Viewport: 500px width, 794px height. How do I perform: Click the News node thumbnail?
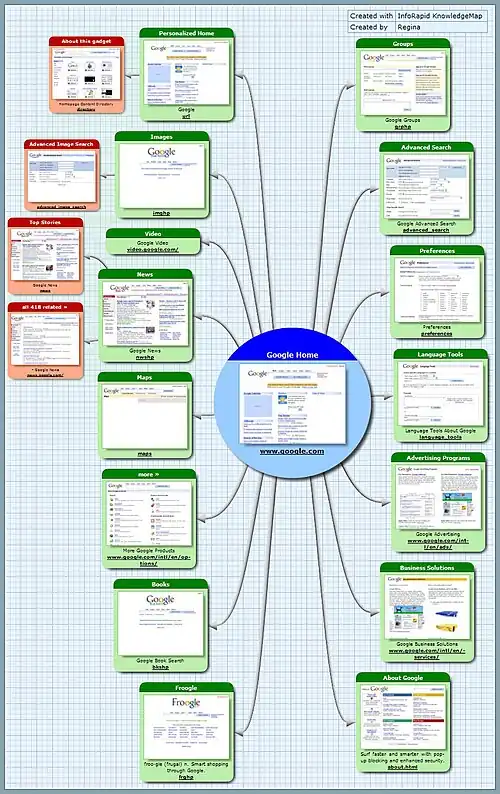145,313
